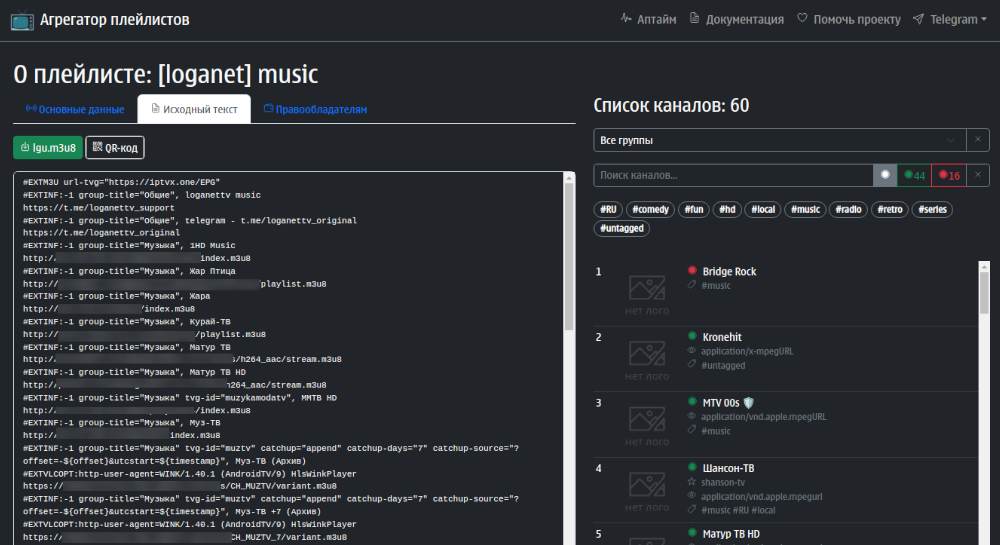Click the channel list scrollbar thumb
This screenshot has height=545, width=1000.
click(x=984, y=293)
